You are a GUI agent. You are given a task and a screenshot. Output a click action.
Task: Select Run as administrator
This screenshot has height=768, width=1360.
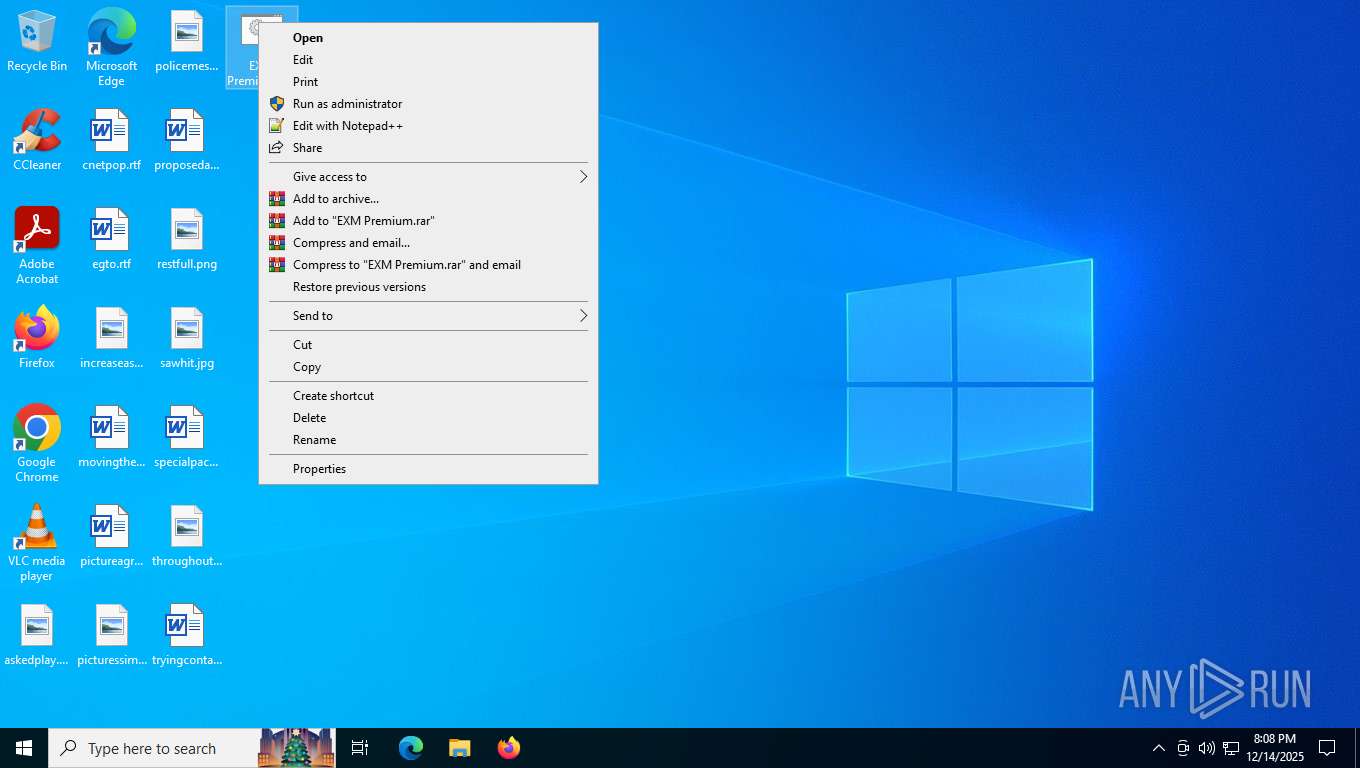click(x=428, y=104)
